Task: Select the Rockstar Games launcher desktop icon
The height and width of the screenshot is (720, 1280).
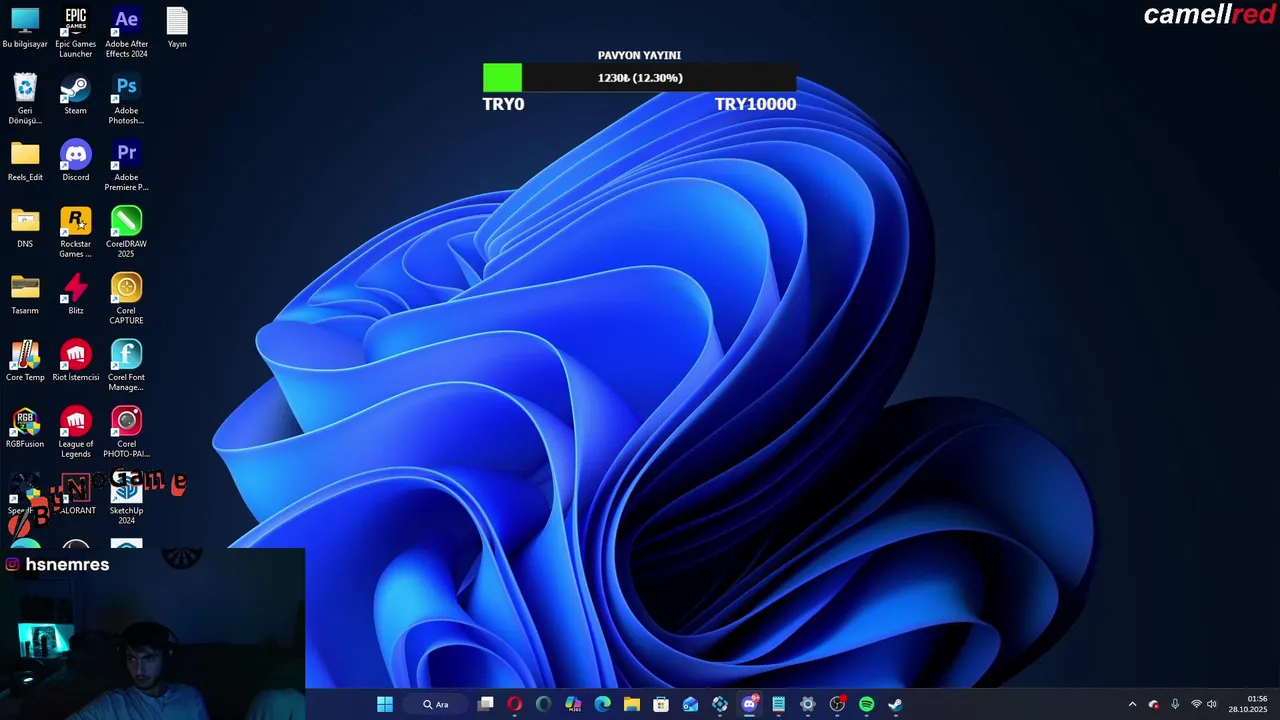Action: coord(76,233)
